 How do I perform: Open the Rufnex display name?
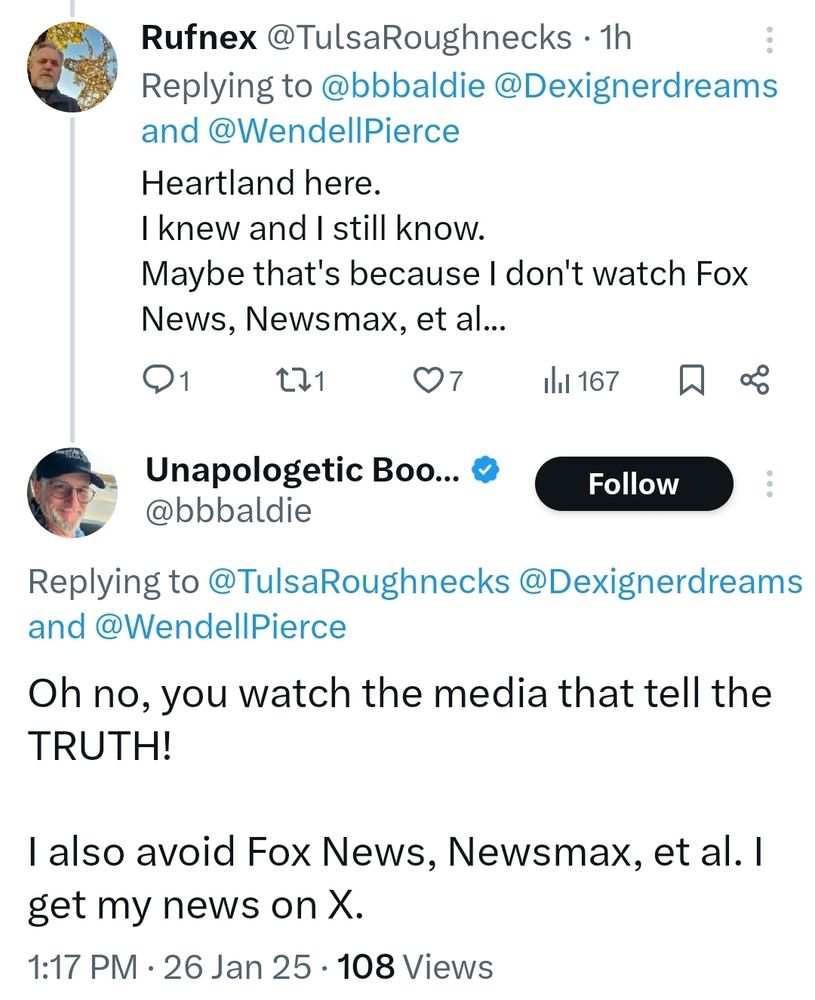pyautogui.click(x=198, y=38)
